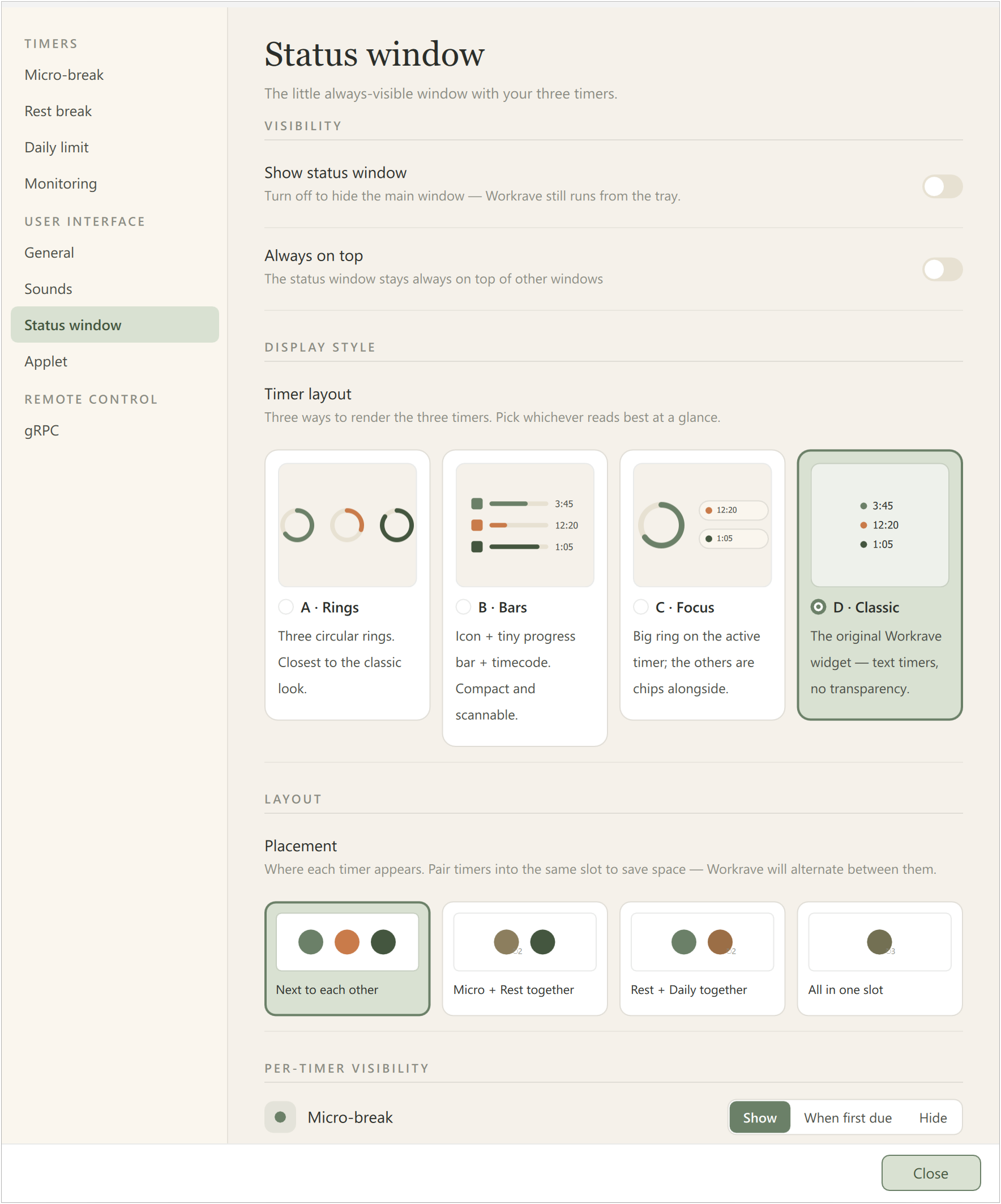Open the Monitoring settings page
This screenshot has height=1204, width=1001.
click(x=115, y=183)
